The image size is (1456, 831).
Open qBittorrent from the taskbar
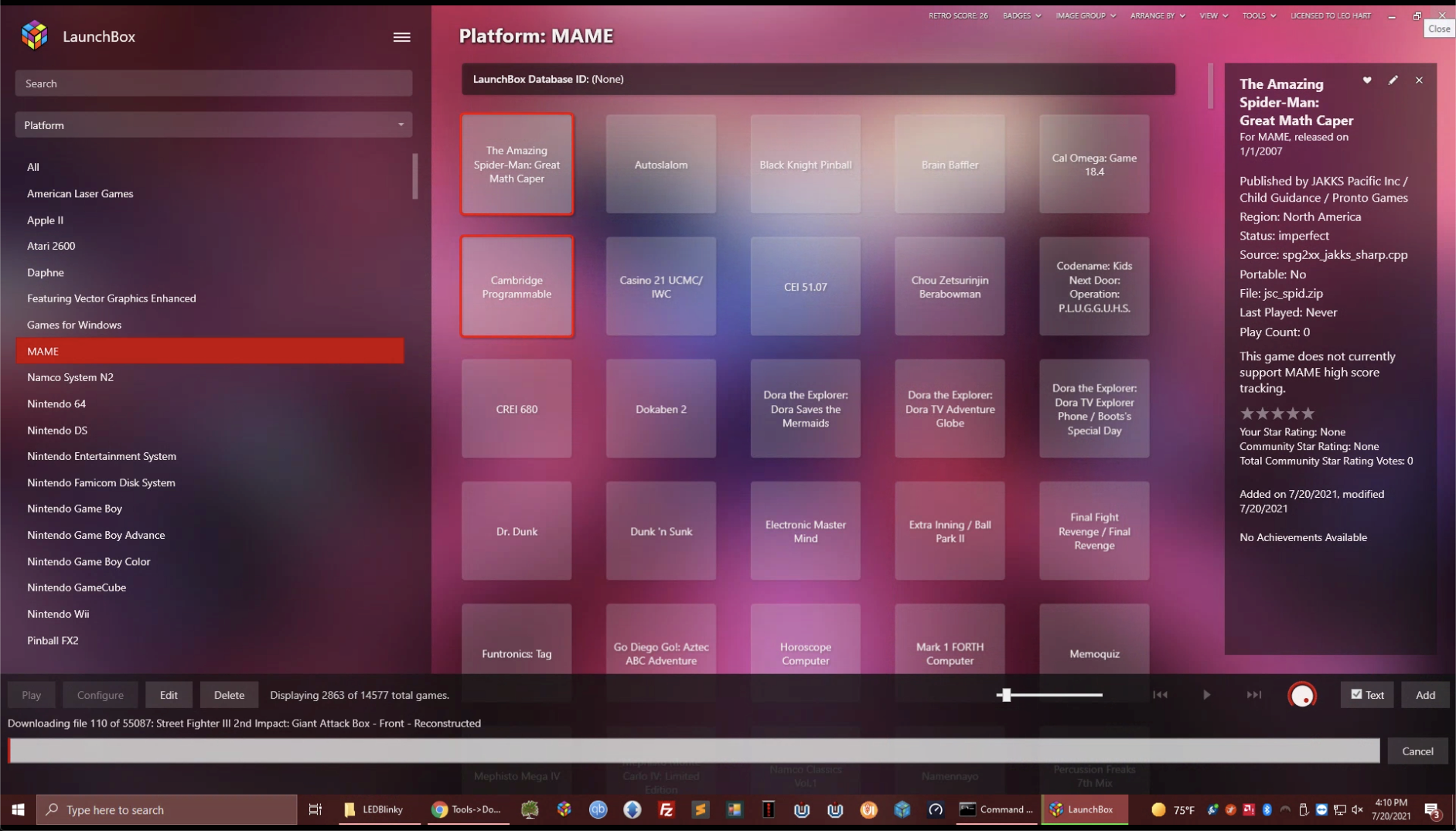pos(598,809)
